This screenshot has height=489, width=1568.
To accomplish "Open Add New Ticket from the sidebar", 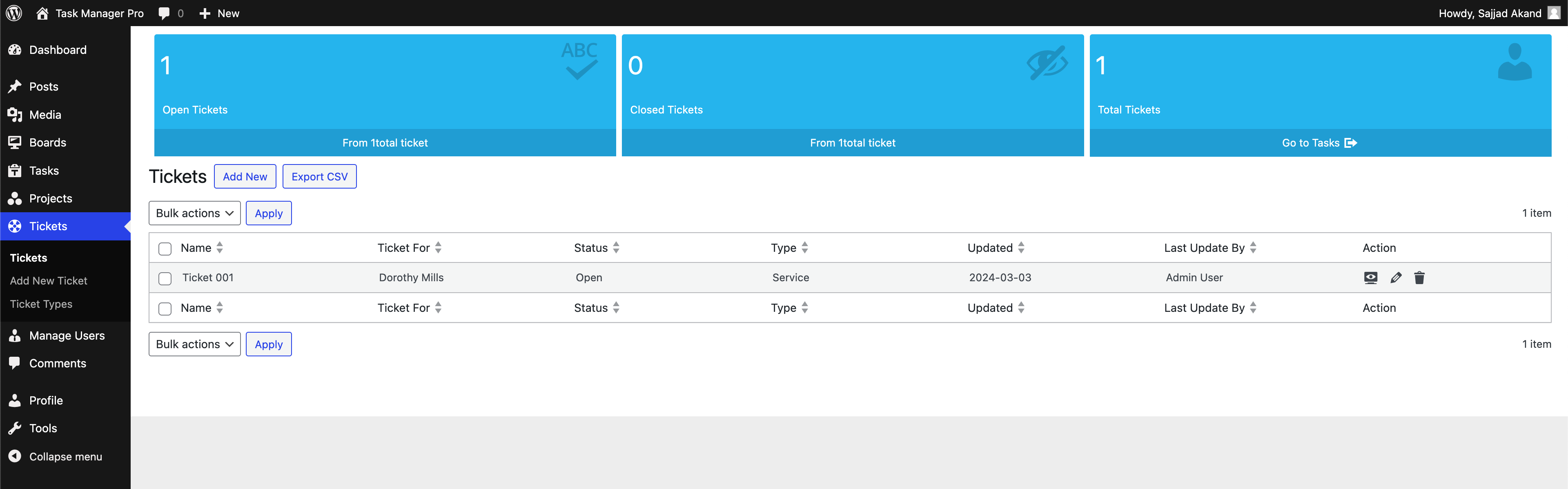I will click(48, 280).
